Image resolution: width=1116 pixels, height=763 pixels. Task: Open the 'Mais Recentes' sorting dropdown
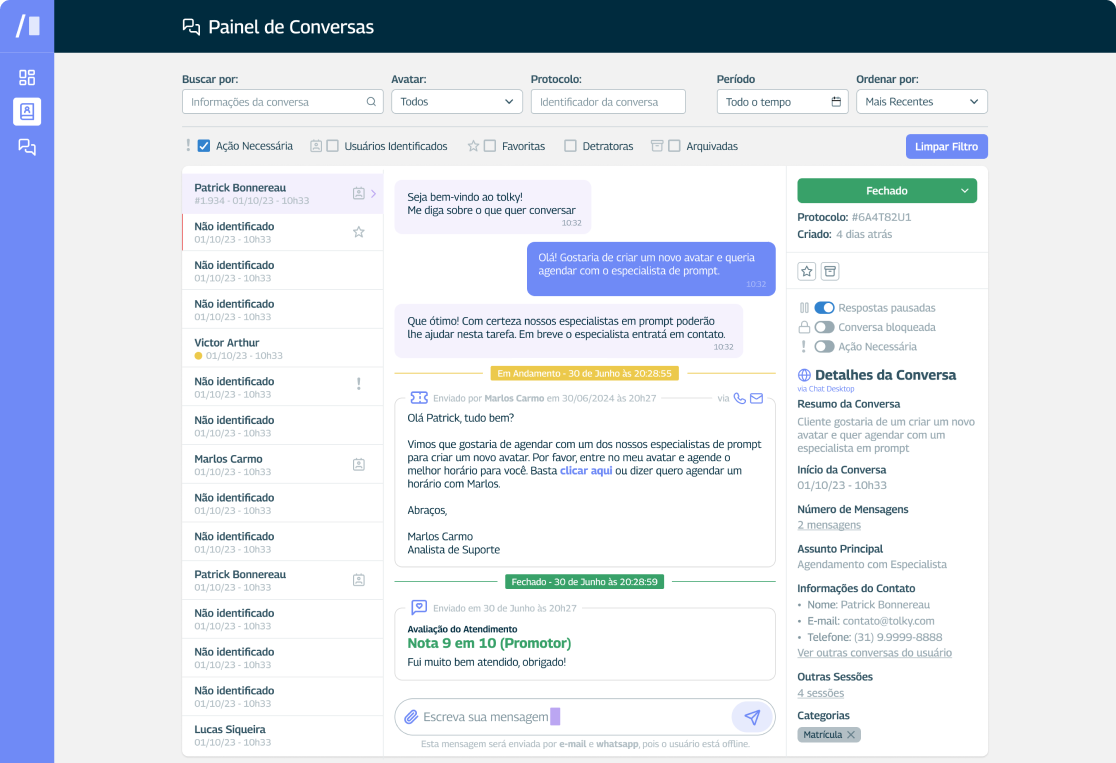(x=921, y=101)
